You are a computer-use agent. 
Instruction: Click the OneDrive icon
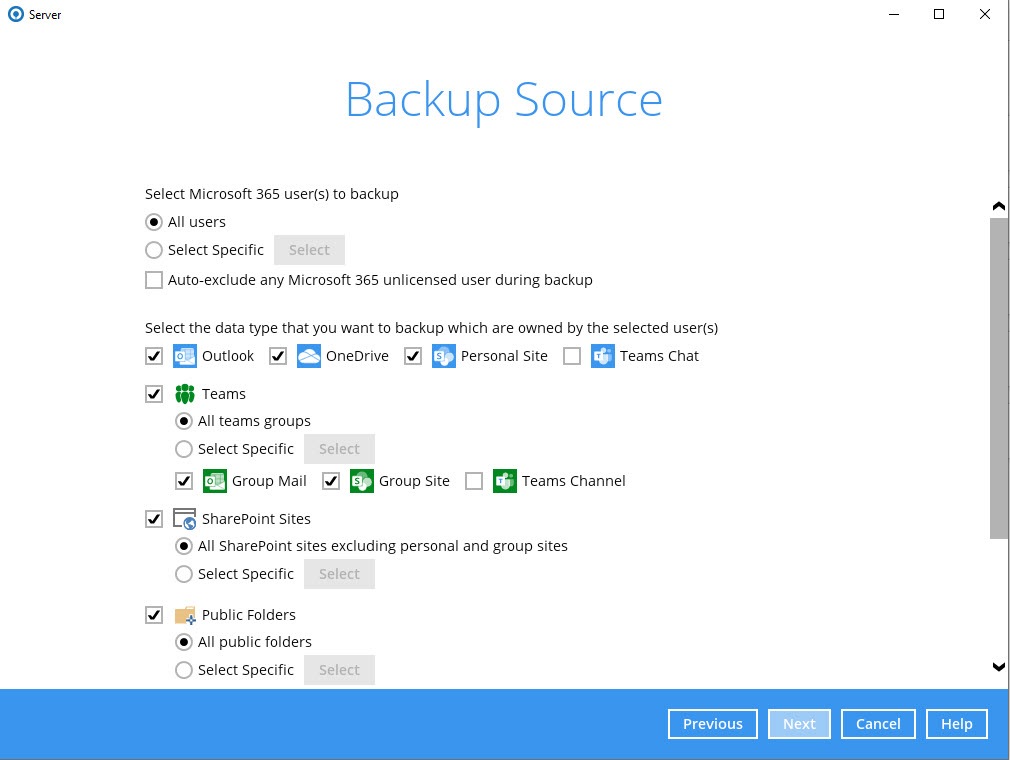309,355
